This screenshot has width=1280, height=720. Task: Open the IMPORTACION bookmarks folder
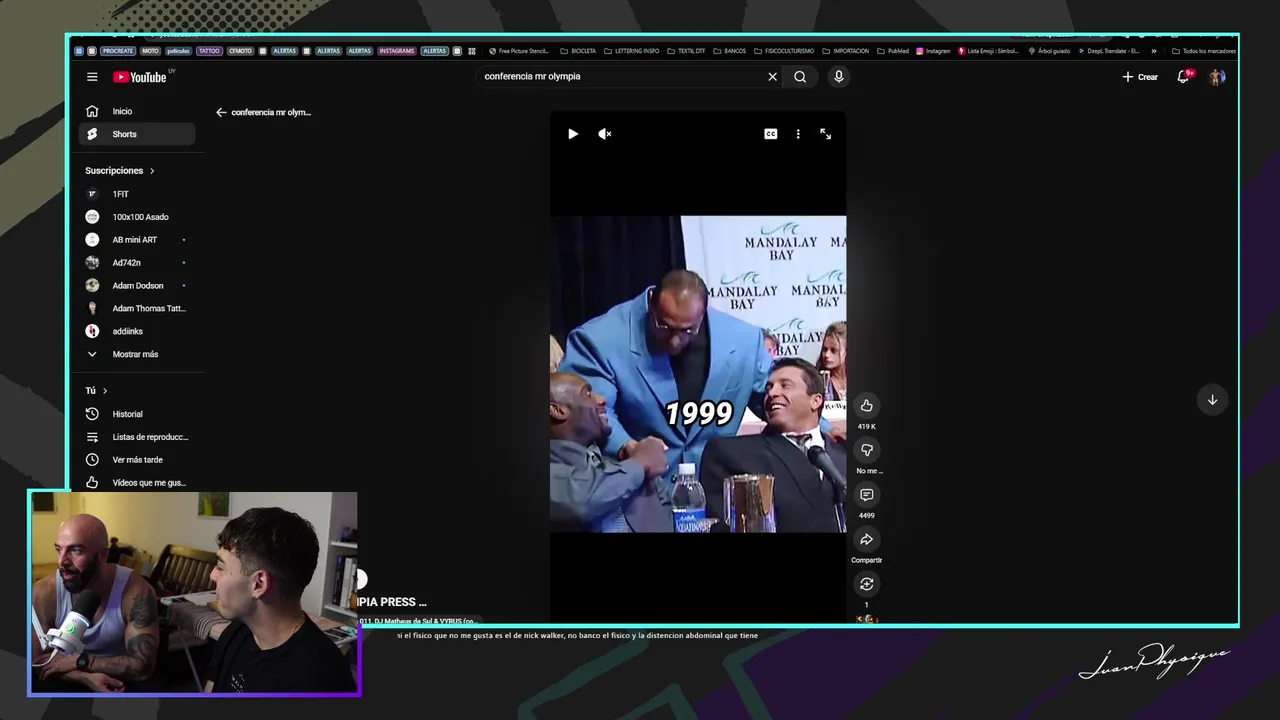click(x=846, y=51)
